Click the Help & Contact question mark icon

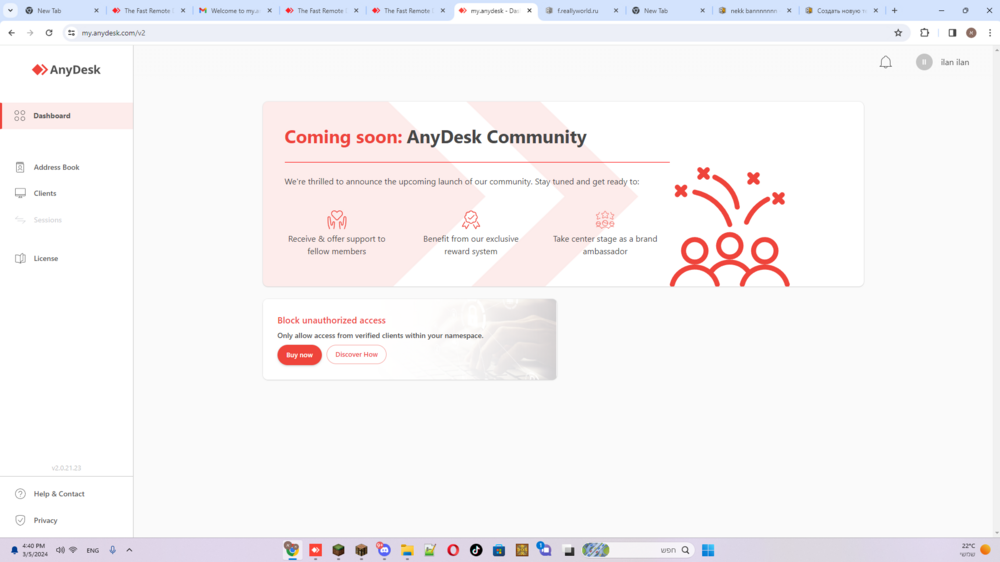click(20, 494)
